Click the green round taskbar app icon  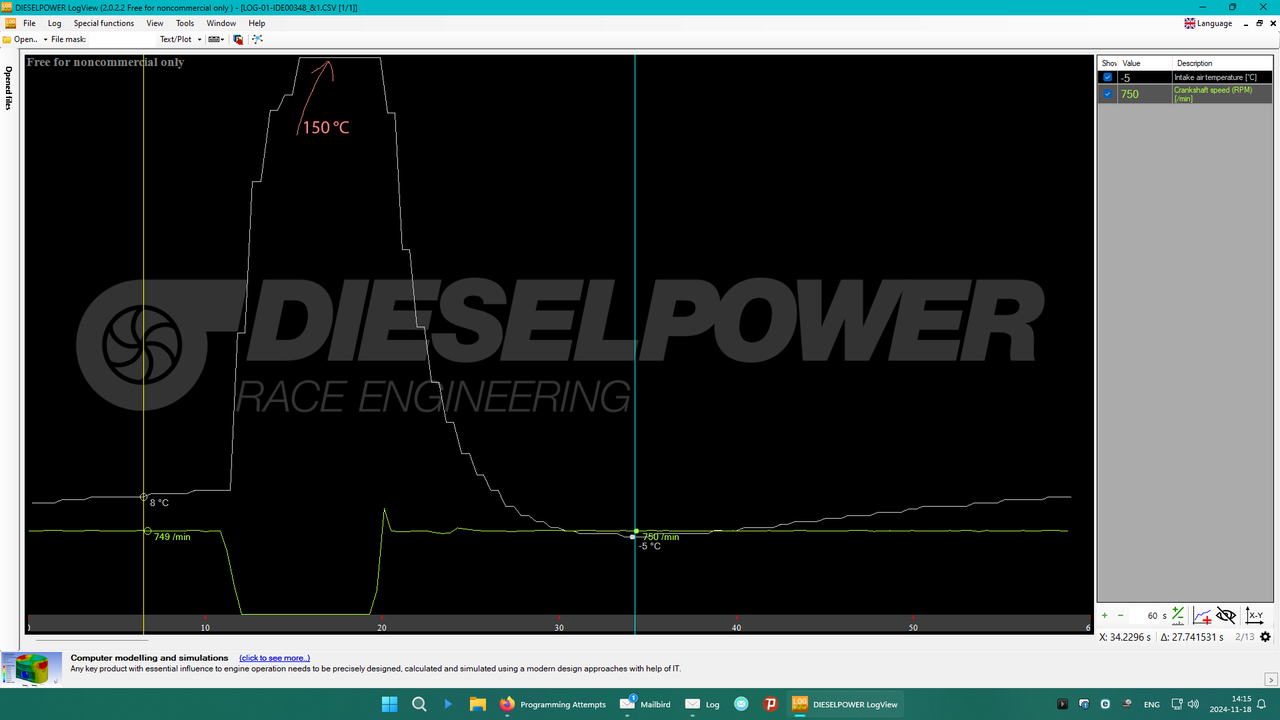(741, 704)
